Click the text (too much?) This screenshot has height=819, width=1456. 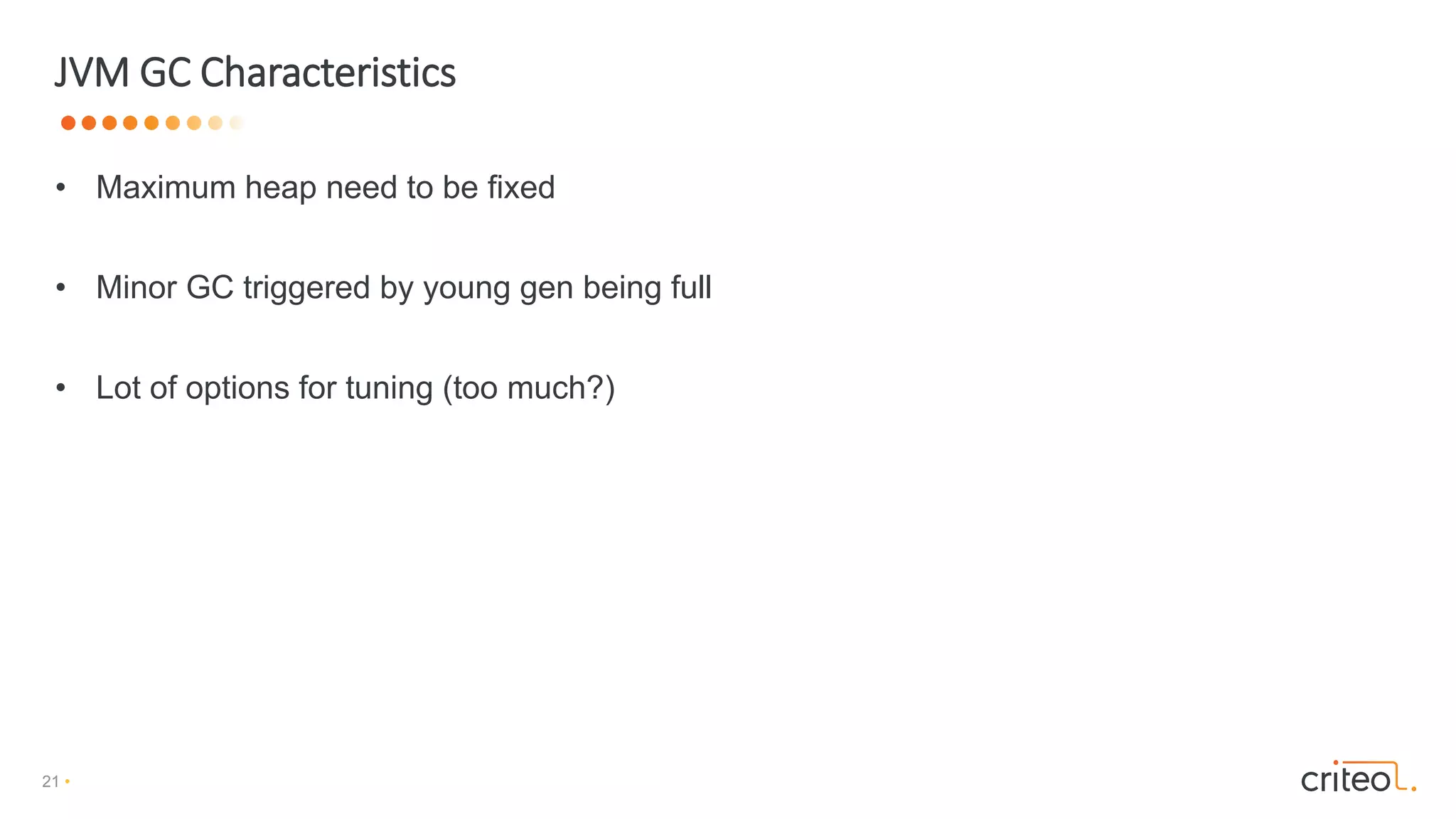528,388
